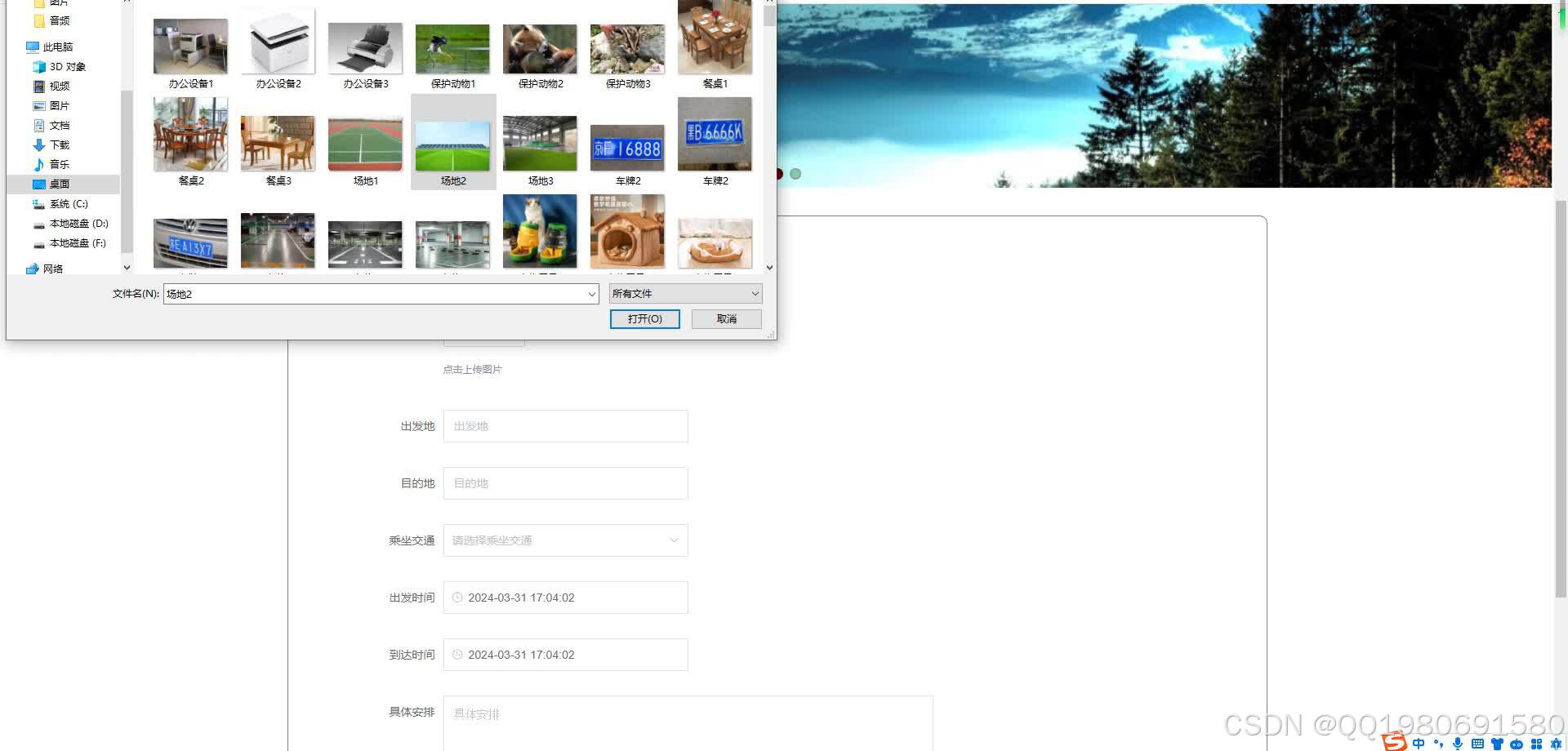Click the navigation pane scroll down arrow
This screenshot has width=1568, height=751.
tap(127, 267)
